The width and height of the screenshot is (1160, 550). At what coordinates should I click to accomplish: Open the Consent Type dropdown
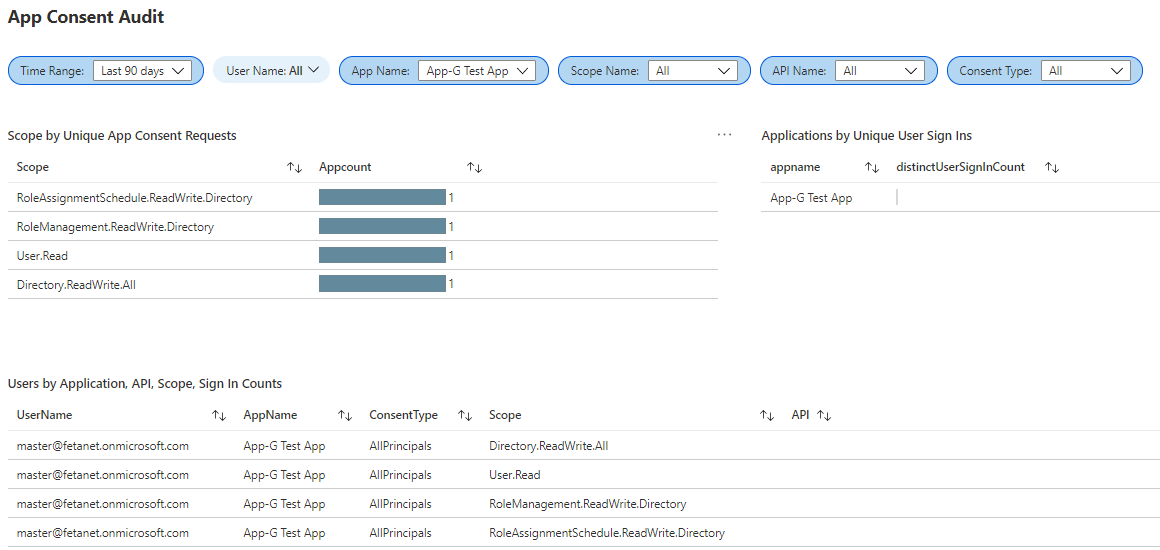pos(1085,71)
